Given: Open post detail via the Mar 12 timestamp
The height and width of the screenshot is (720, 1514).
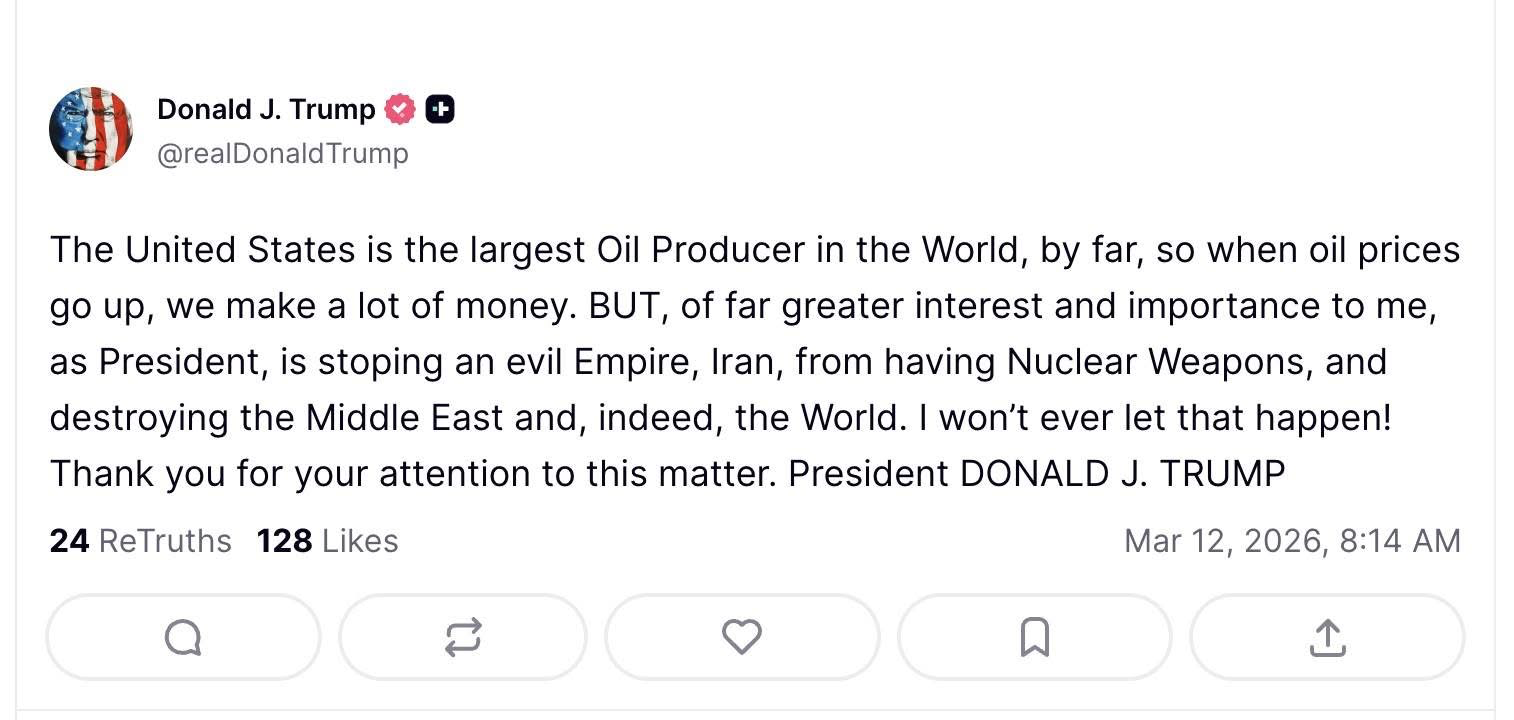Looking at the screenshot, I should pyautogui.click(x=1293, y=540).
